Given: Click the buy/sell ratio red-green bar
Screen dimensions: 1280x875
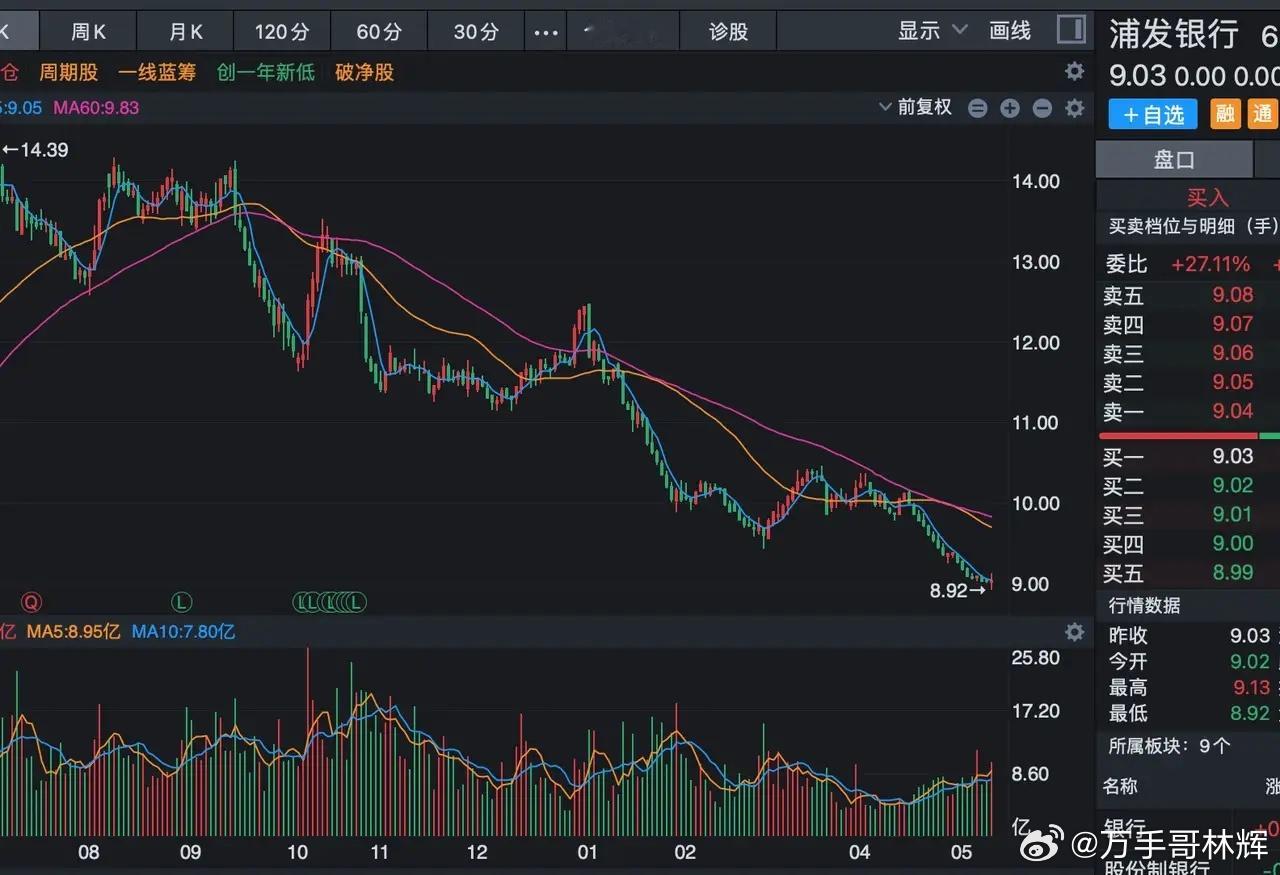Looking at the screenshot, I should (1189, 436).
